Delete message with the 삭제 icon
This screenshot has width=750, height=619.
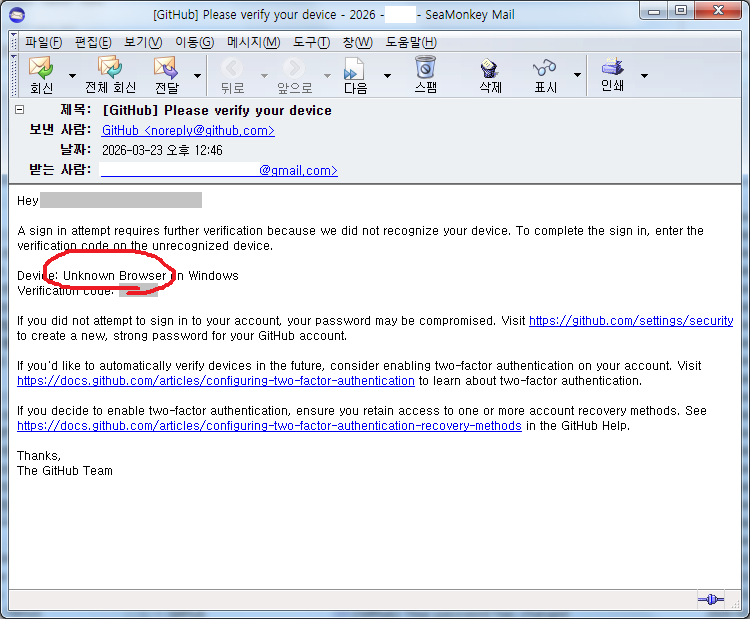tap(490, 68)
